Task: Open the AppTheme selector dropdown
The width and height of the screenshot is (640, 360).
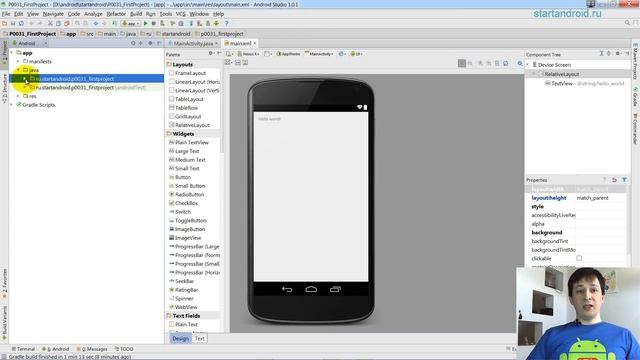Action: point(288,53)
